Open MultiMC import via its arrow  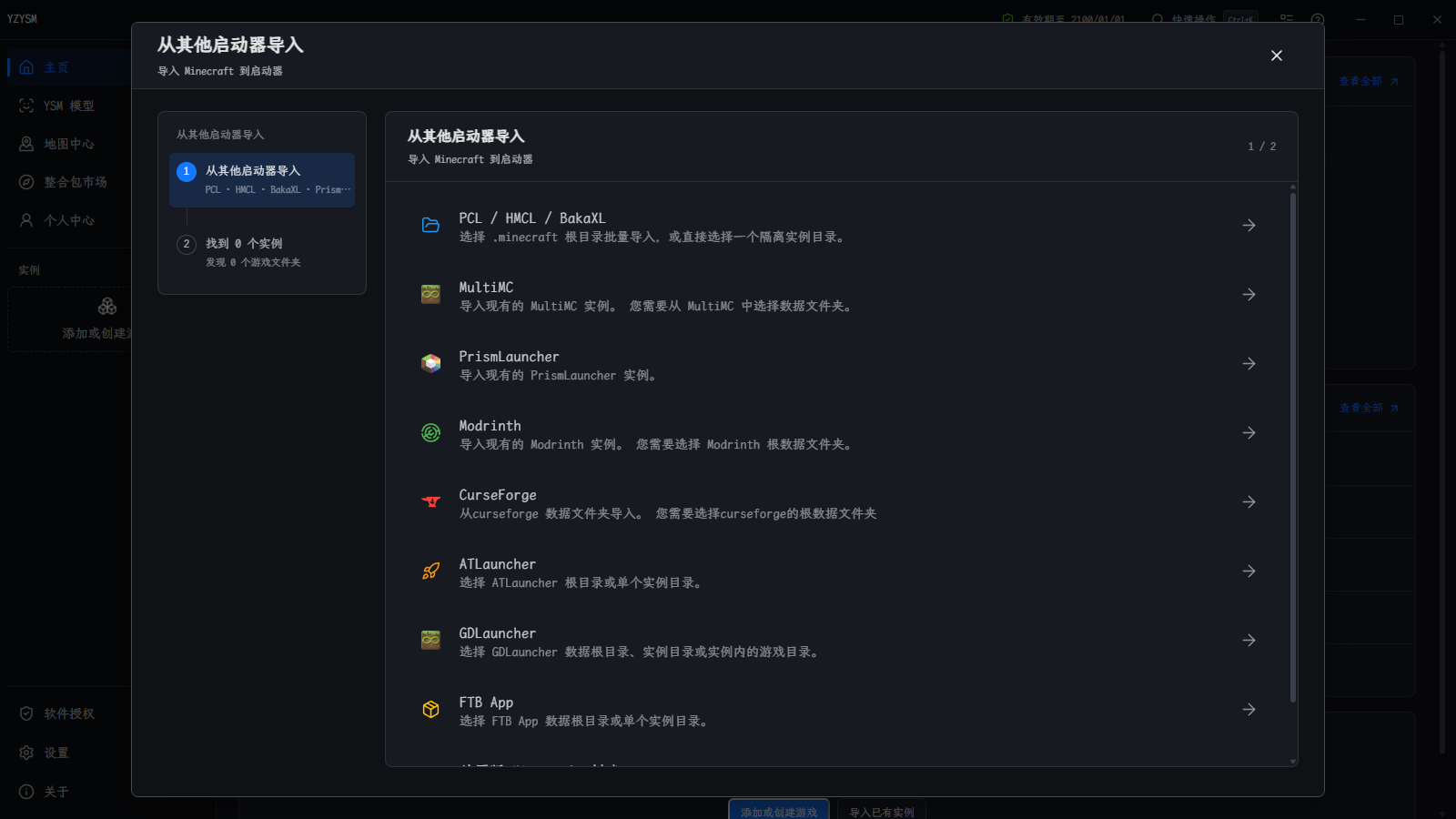tap(1249, 295)
